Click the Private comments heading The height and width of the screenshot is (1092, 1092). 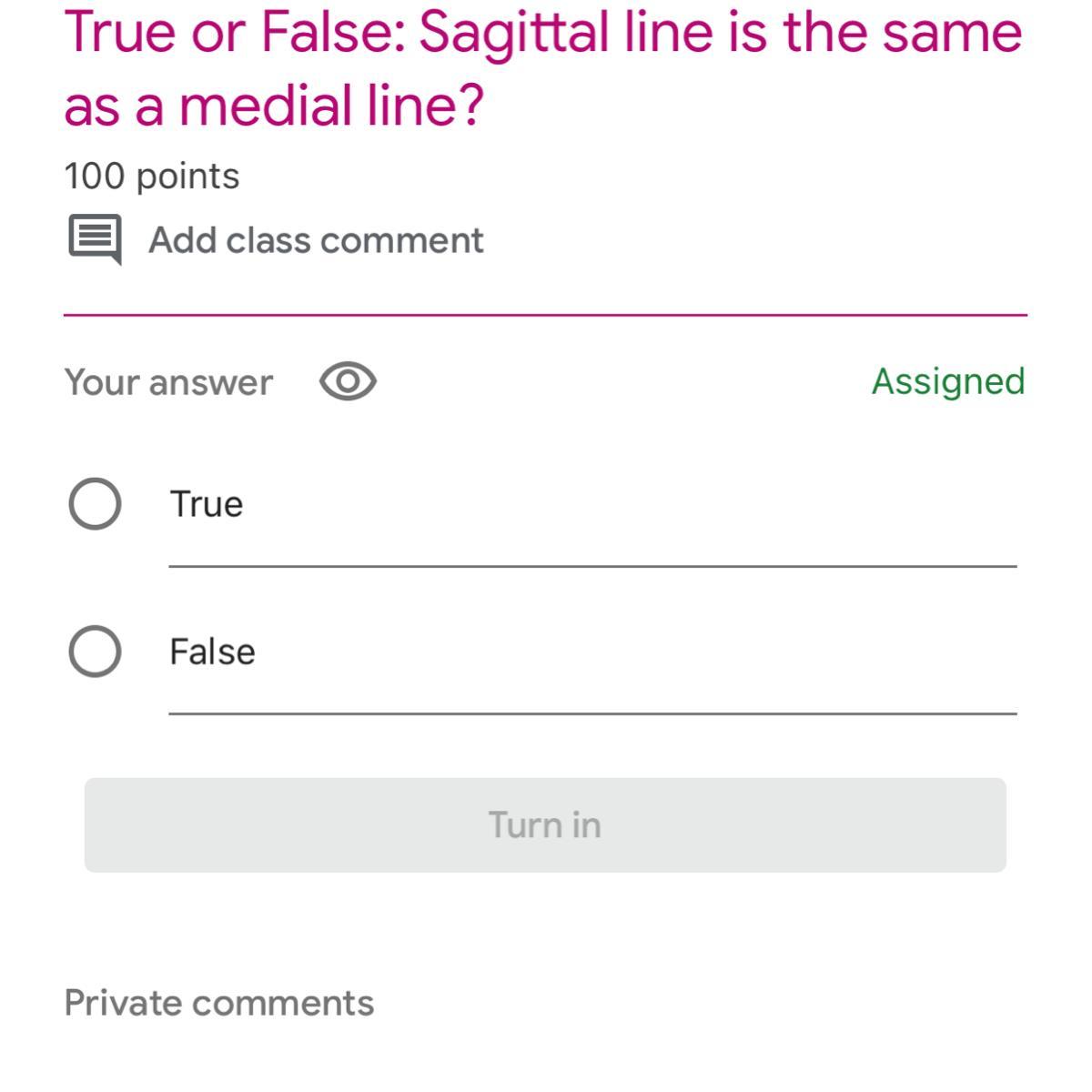coord(218,1003)
